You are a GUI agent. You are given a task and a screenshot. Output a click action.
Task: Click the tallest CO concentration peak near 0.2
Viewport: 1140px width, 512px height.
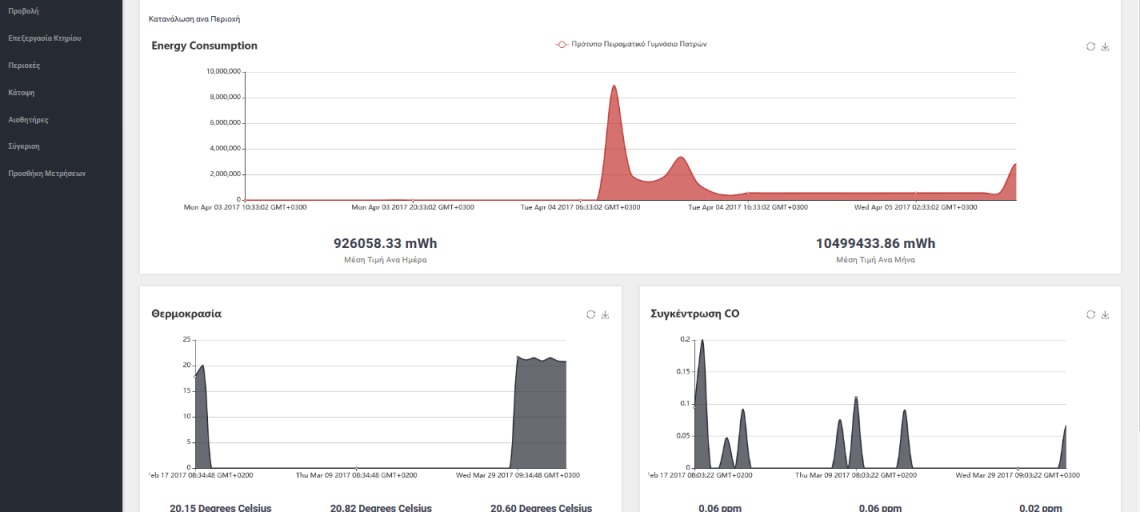tap(702, 343)
